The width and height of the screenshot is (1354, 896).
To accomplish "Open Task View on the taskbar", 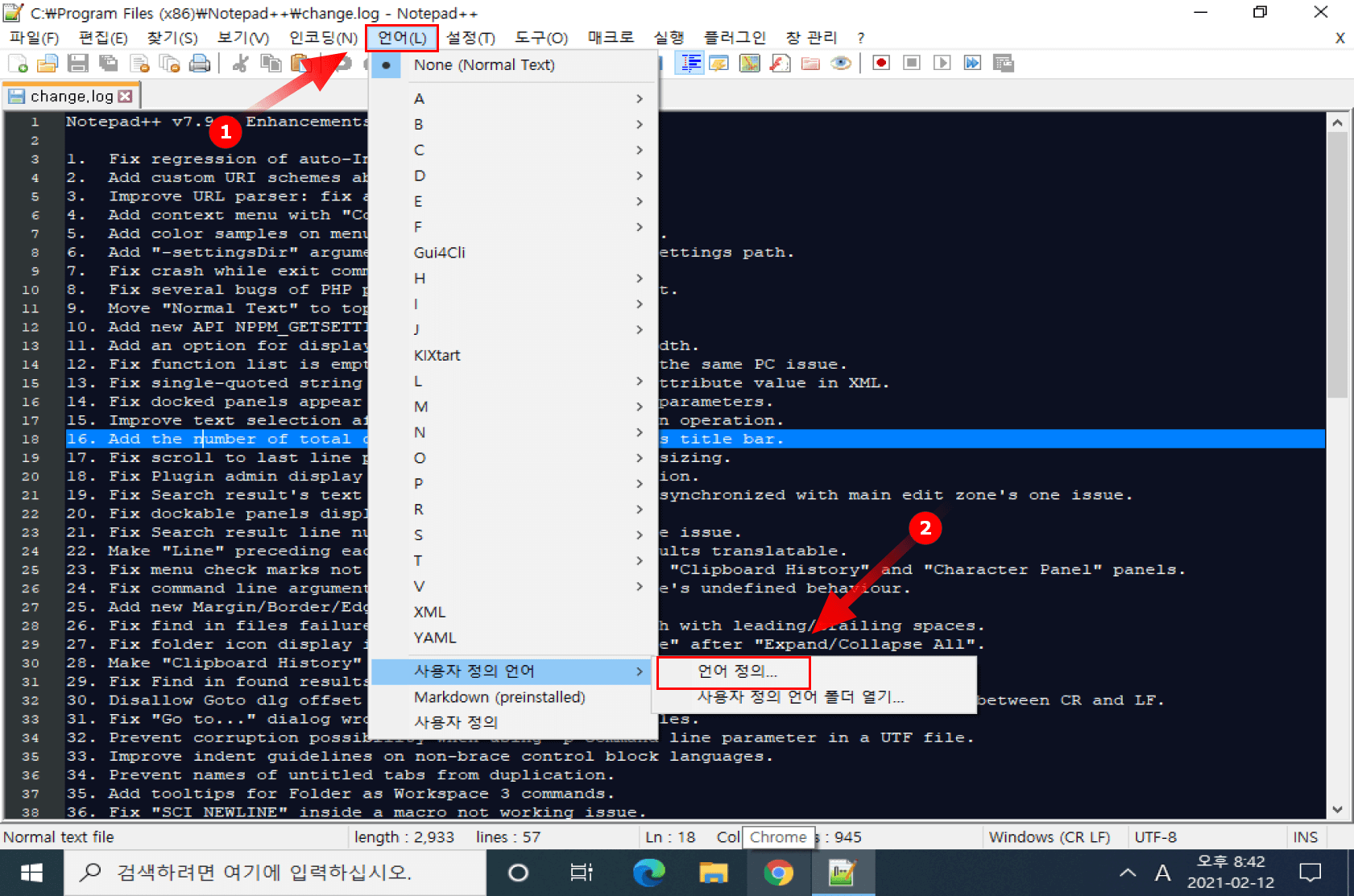I will (x=582, y=873).
